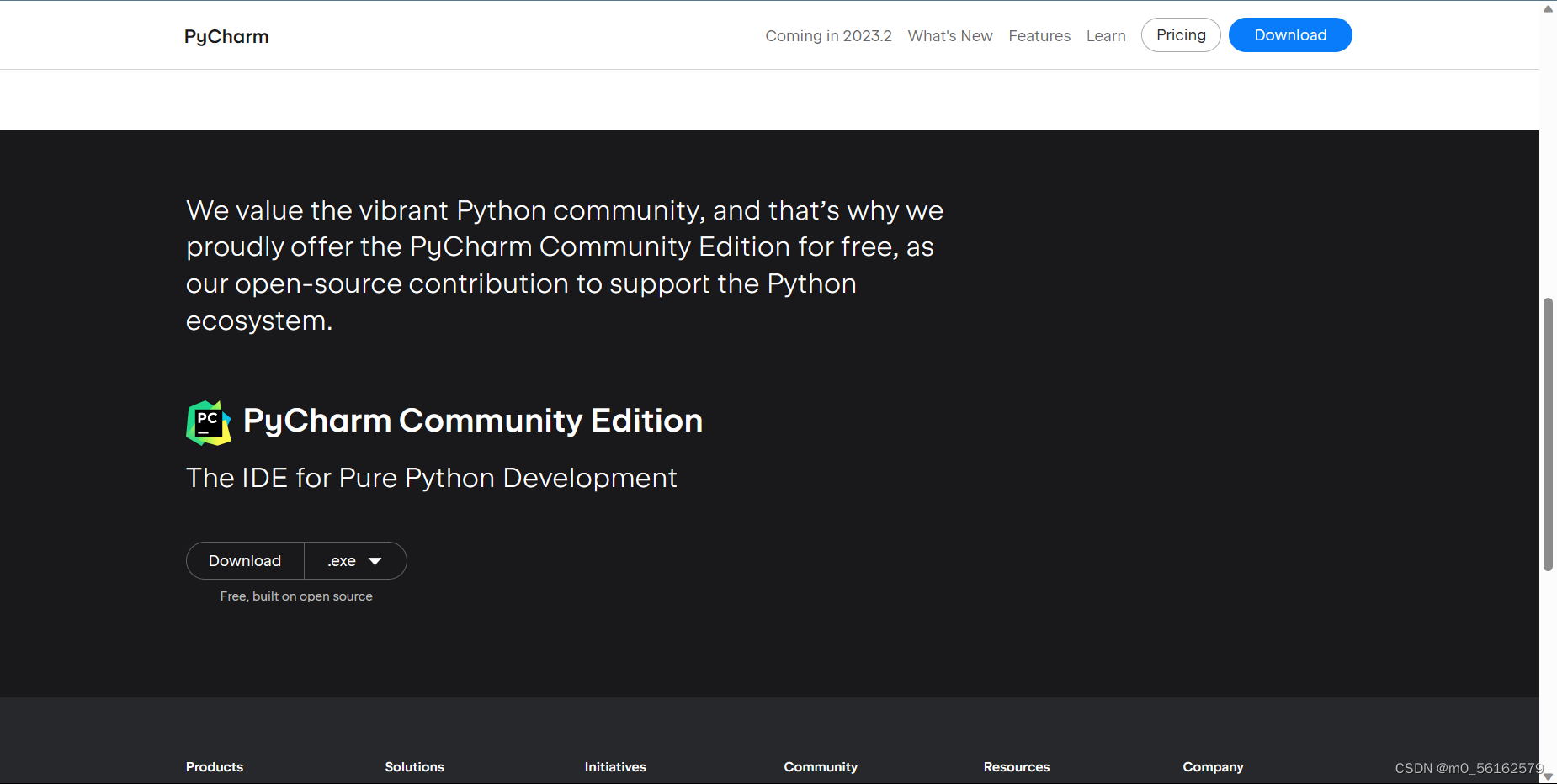Click 'The IDE for Pure Python Development' tagline
This screenshot has height=784, width=1557.
[432, 478]
